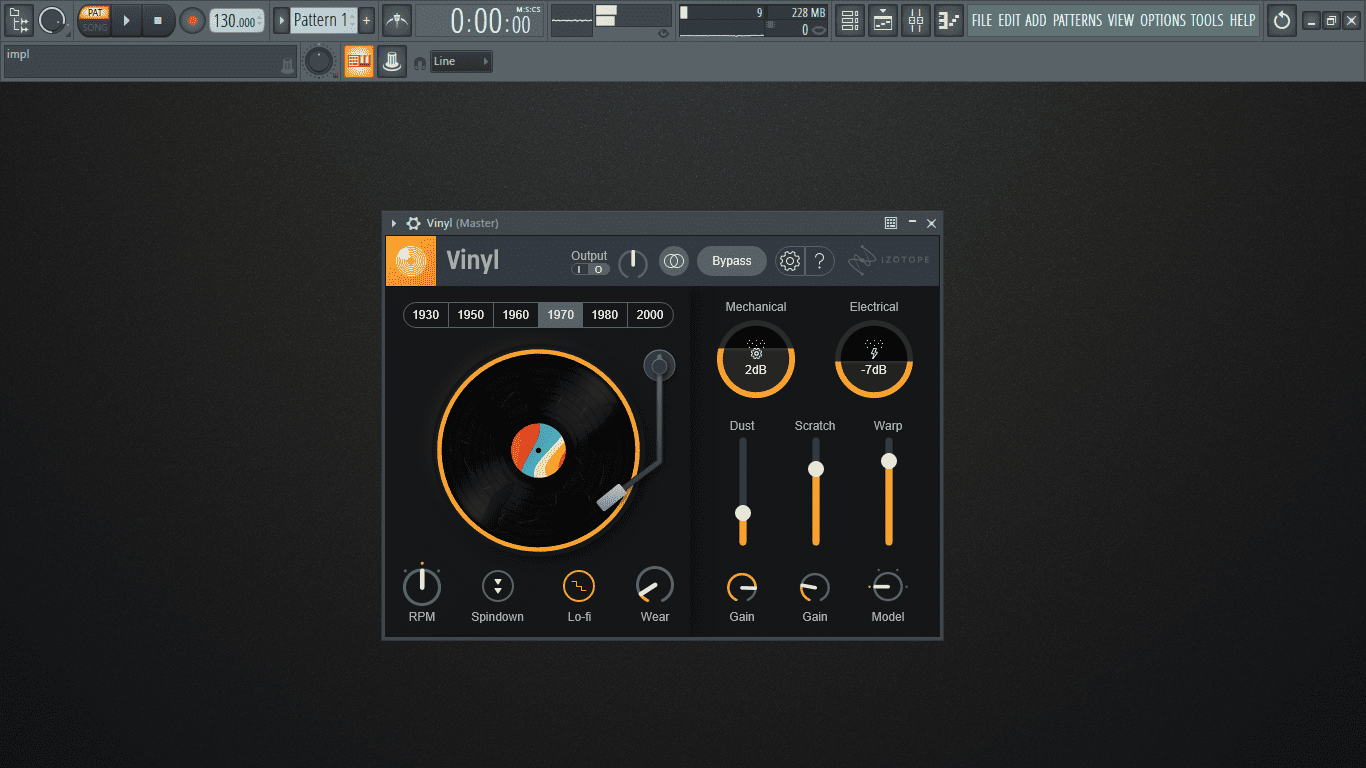
Task: Click the Wear knob
Action: click(655, 586)
